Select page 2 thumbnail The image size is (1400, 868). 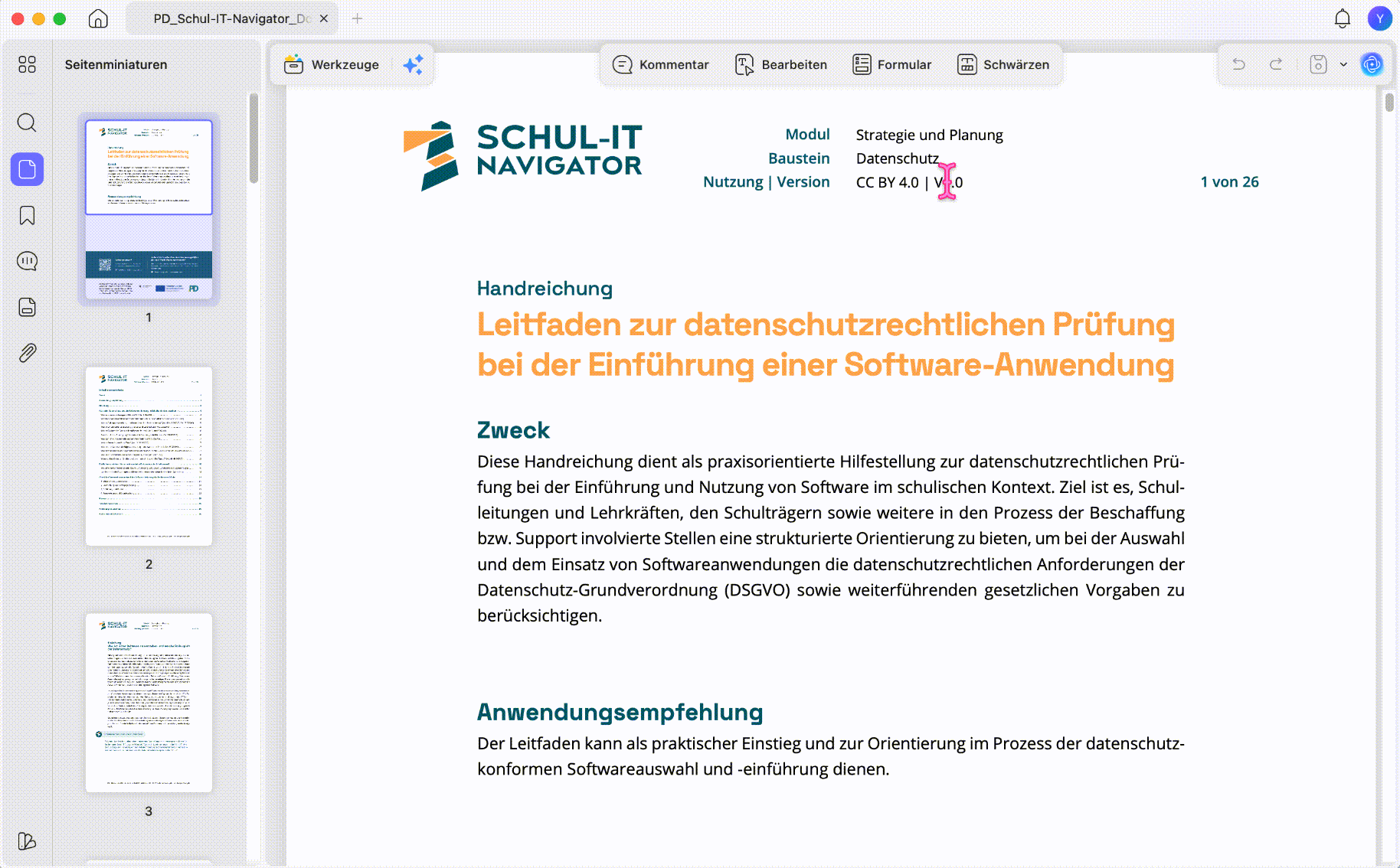coord(149,456)
